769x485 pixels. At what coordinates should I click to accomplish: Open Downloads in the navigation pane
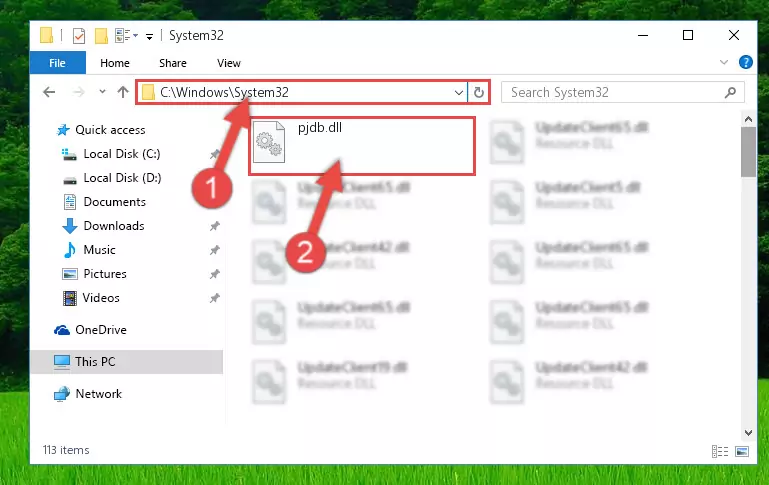[x=114, y=226]
